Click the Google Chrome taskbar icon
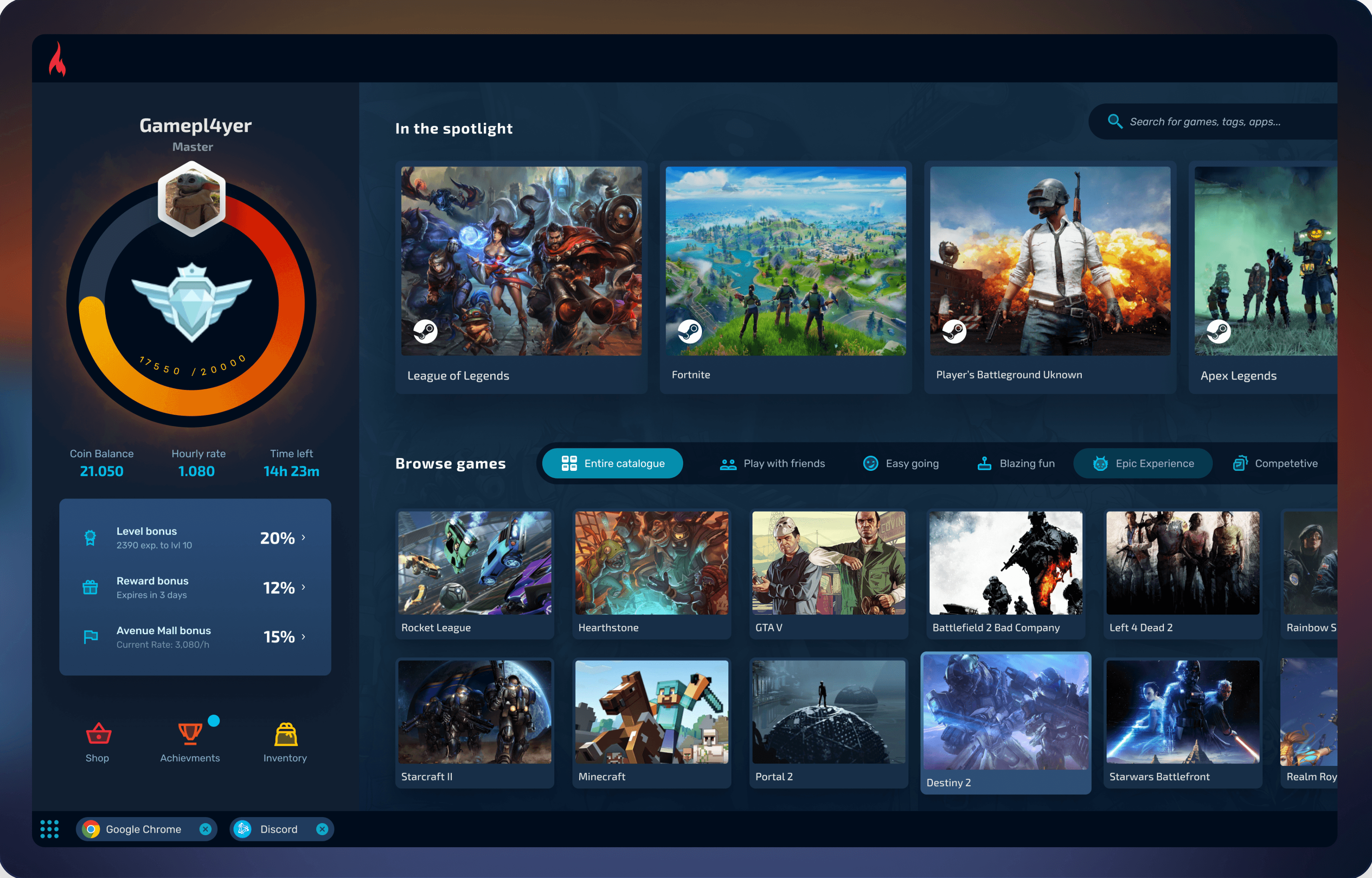Viewport: 1372px width, 878px height. click(x=90, y=829)
